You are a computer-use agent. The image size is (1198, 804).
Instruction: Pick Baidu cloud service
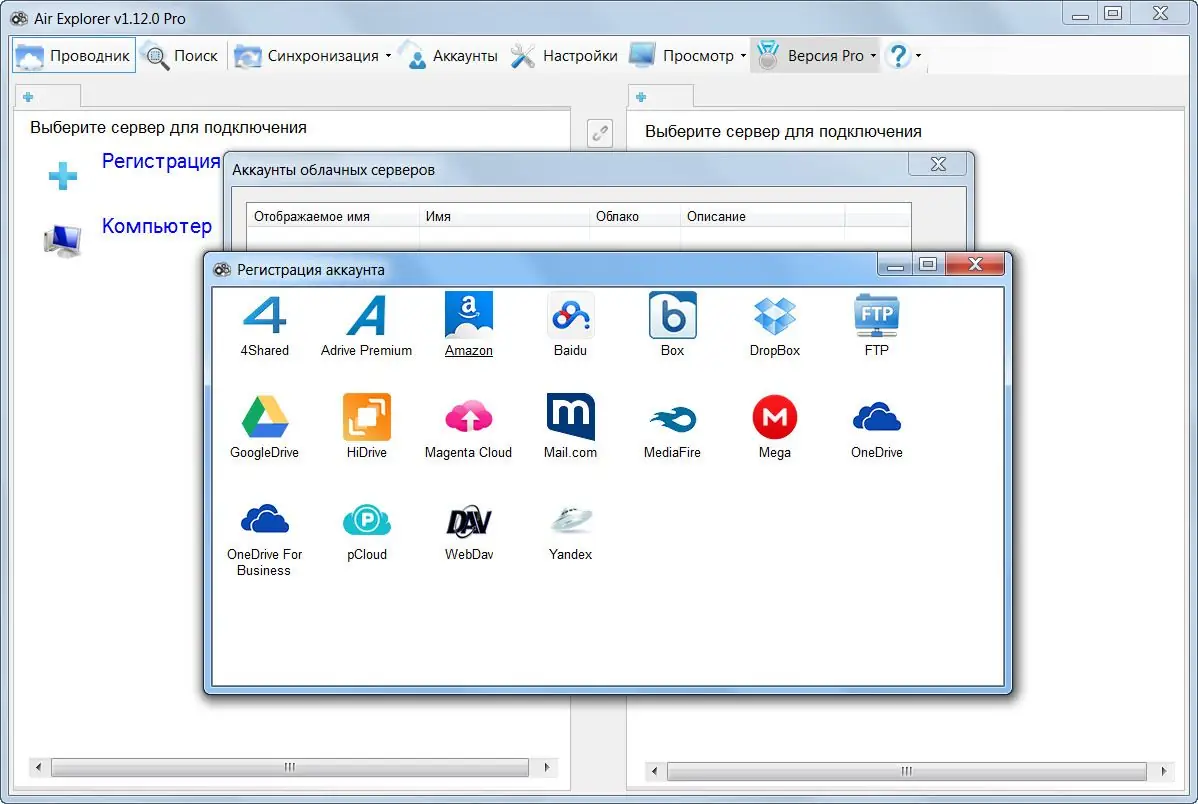tap(570, 315)
